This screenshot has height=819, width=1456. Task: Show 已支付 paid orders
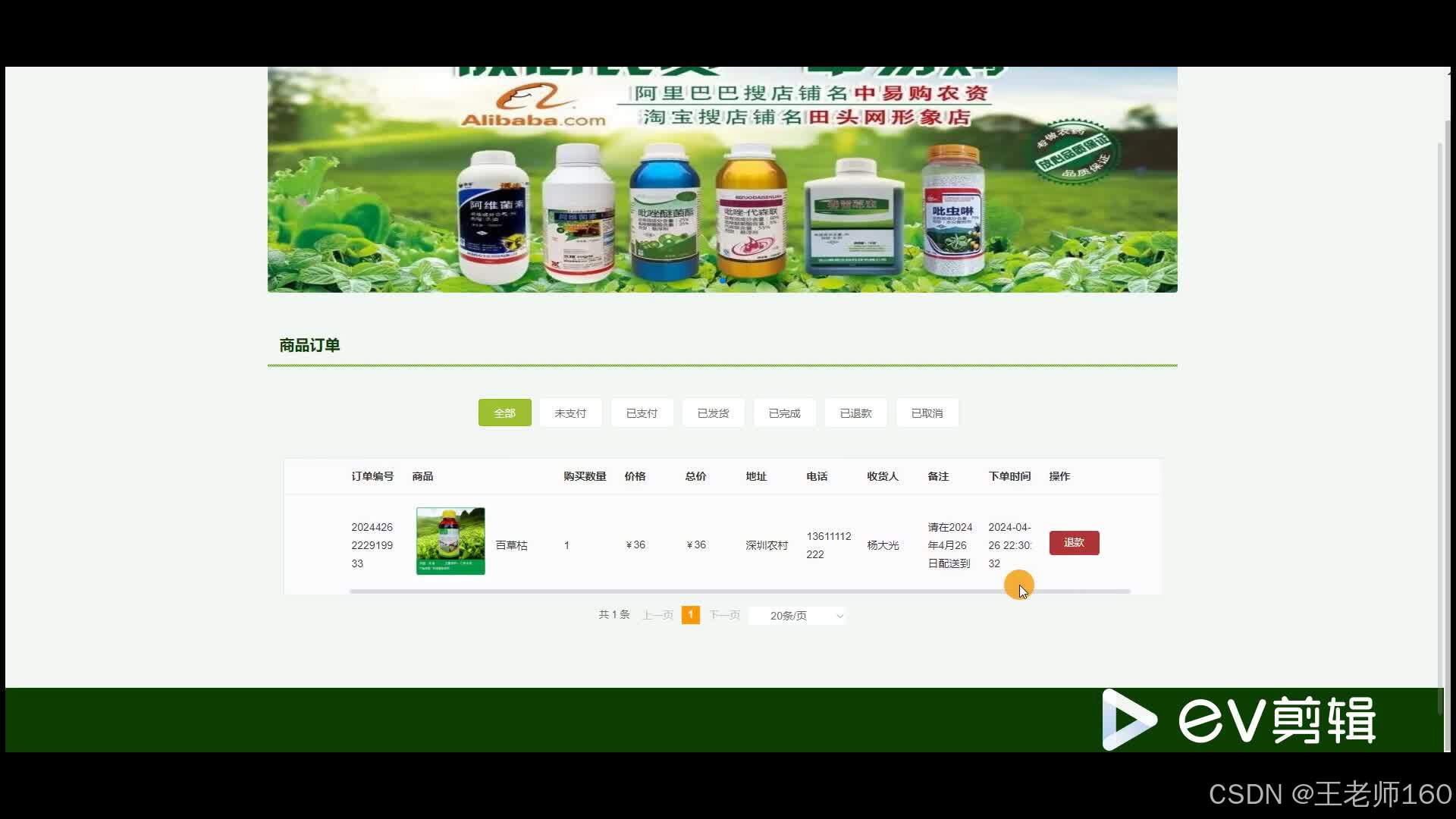642,413
